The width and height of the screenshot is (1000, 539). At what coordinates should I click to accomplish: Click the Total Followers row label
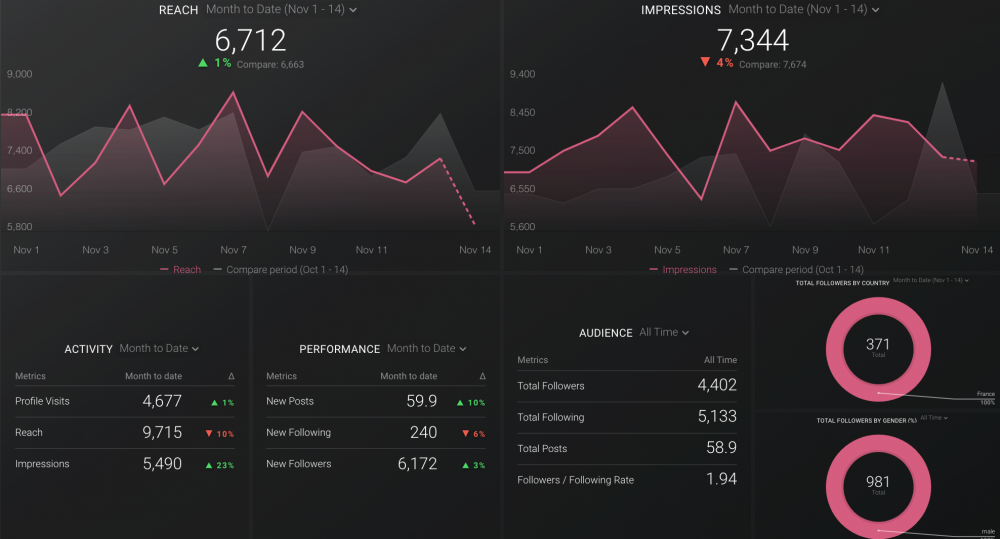click(x=550, y=386)
